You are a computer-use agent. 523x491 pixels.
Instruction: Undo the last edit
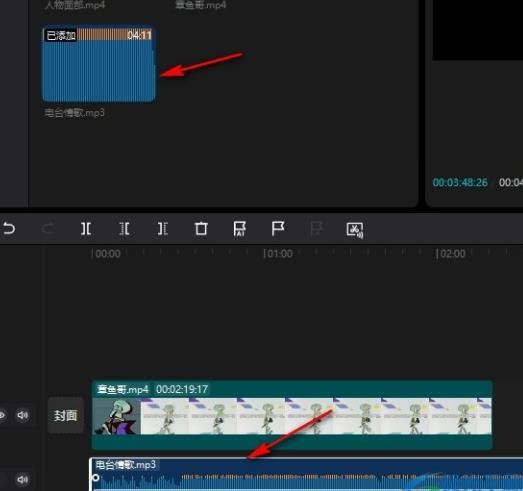(x=9, y=229)
